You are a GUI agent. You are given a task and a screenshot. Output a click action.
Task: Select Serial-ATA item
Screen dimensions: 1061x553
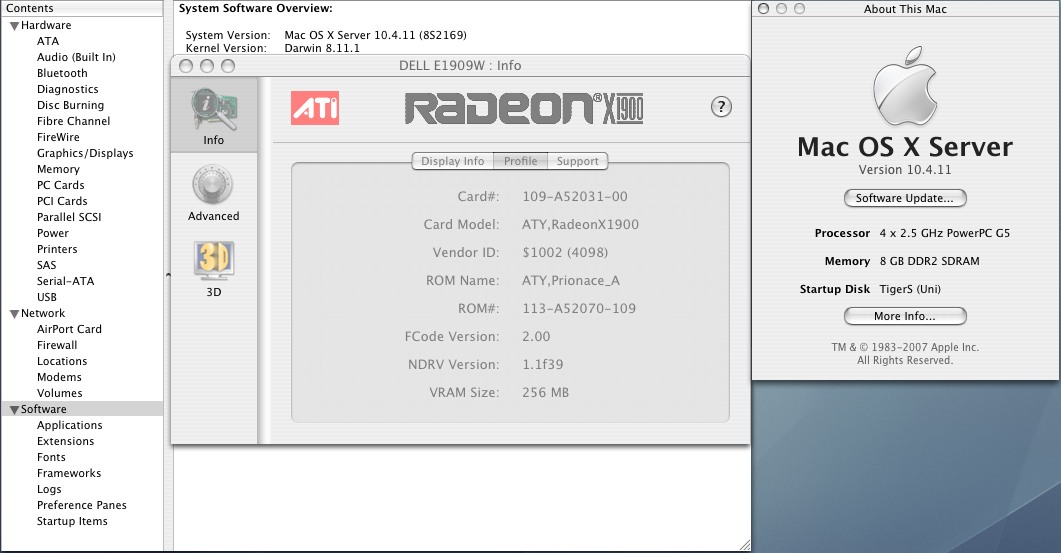click(x=66, y=282)
